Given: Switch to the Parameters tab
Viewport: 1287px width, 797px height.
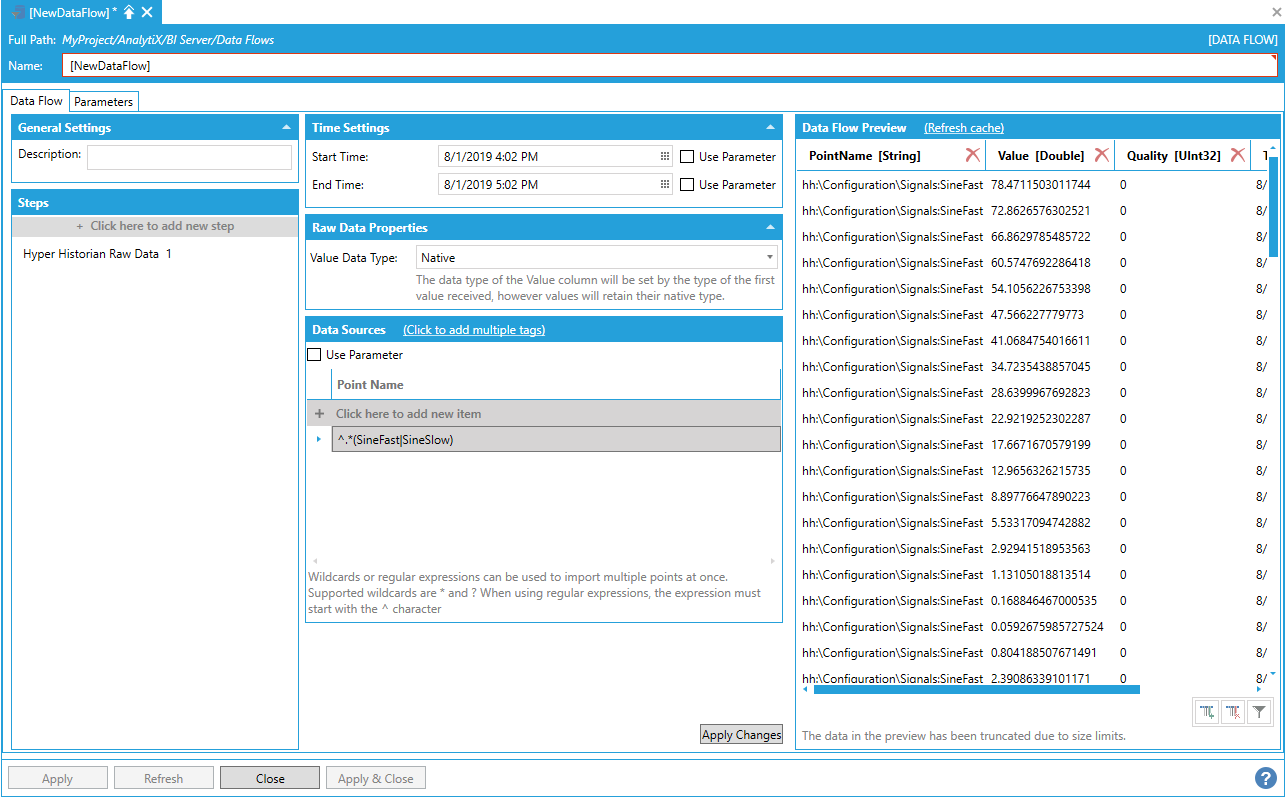Looking at the screenshot, I should pyautogui.click(x=103, y=102).
